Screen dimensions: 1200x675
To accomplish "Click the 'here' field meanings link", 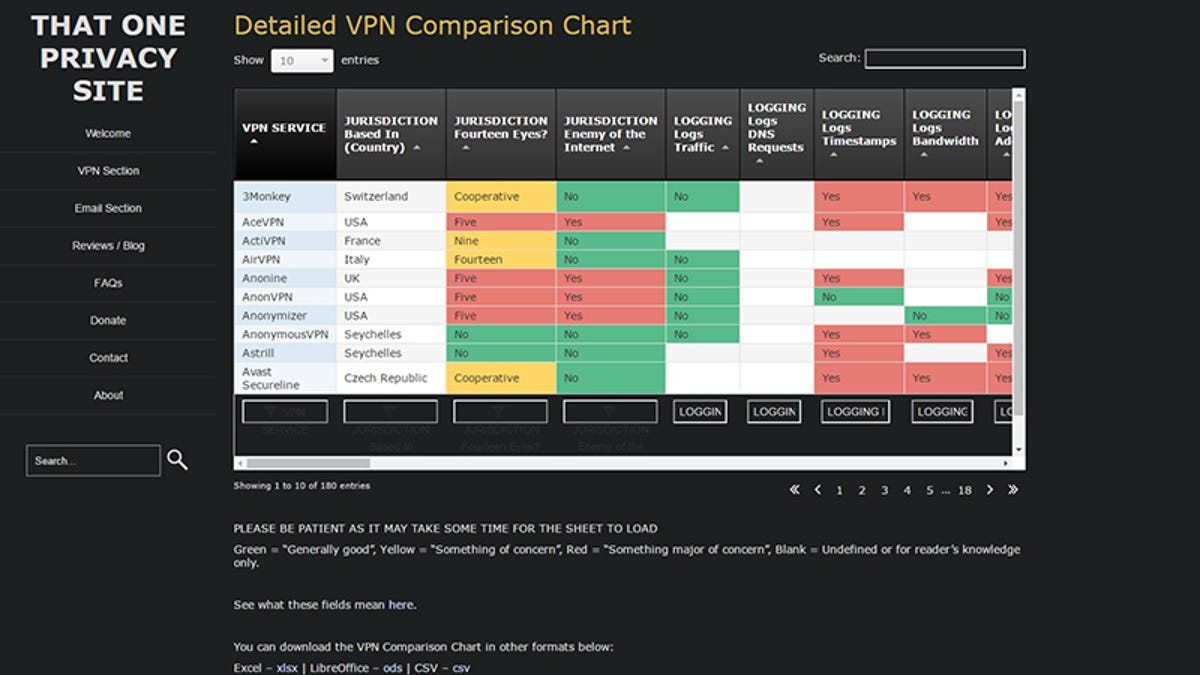I will [400, 605].
